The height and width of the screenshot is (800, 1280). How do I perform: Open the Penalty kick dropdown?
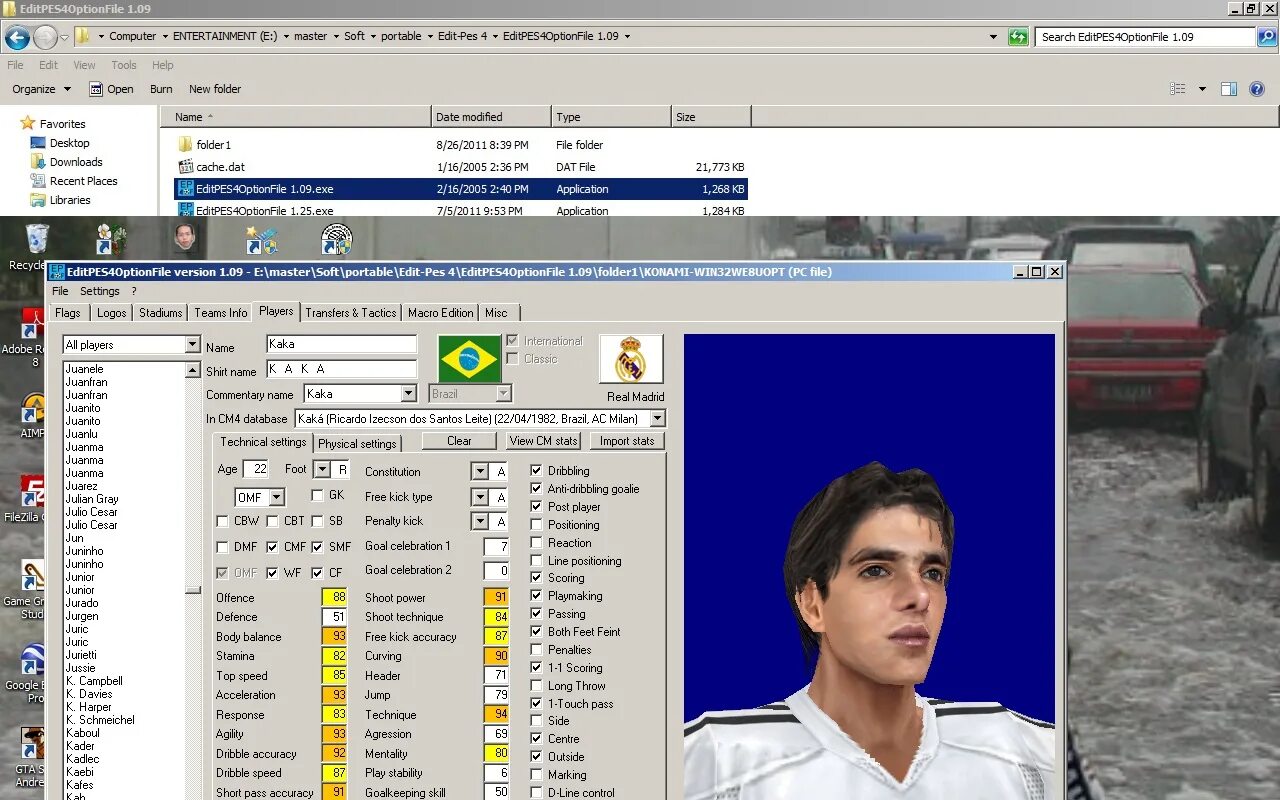pyautogui.click(x=480, y=521)
